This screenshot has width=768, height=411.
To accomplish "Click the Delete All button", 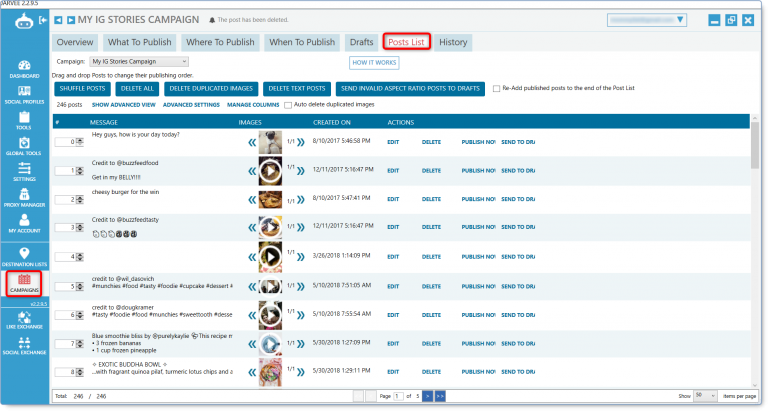I will (137, 89).
